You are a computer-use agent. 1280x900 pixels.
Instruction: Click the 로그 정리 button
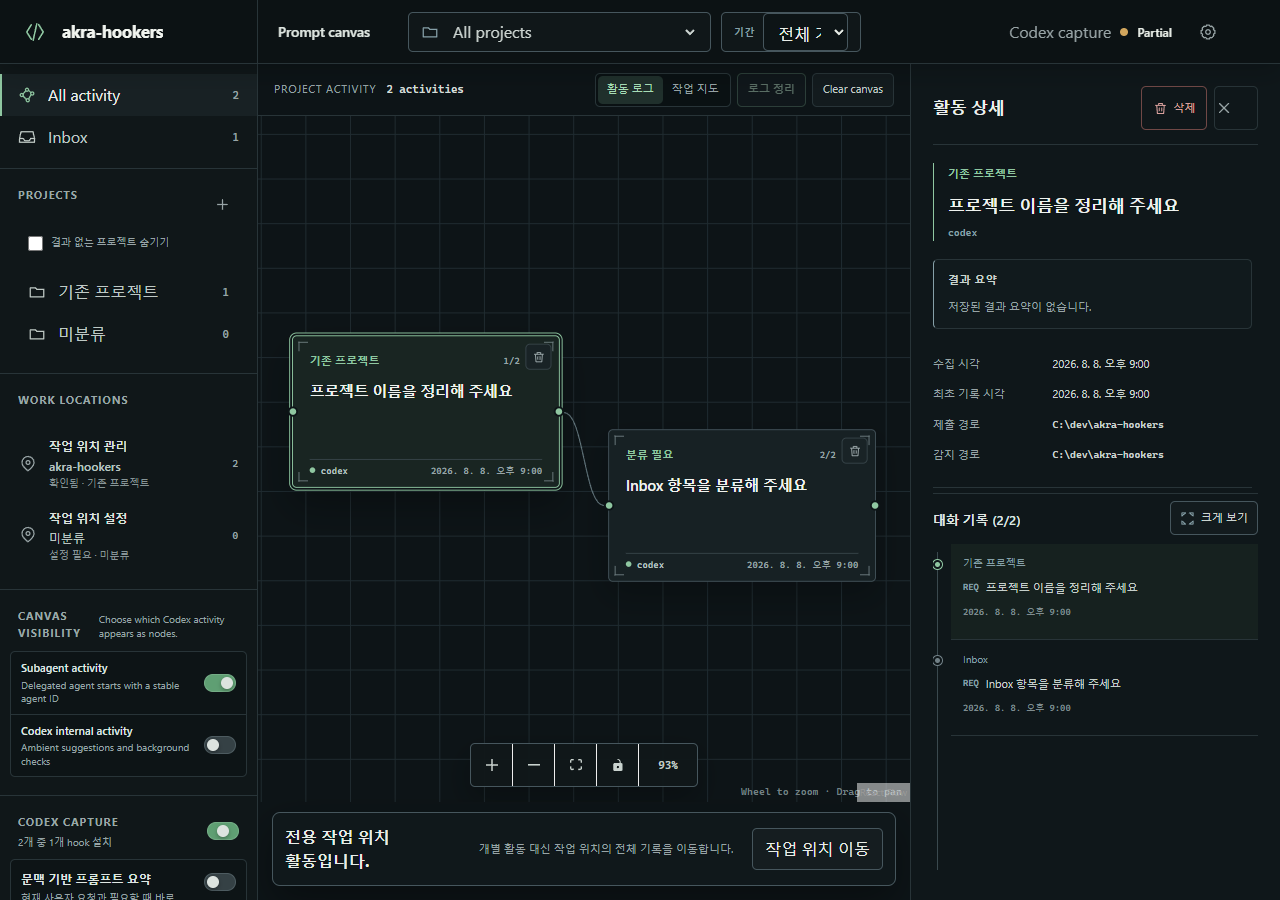click(771, 89)
